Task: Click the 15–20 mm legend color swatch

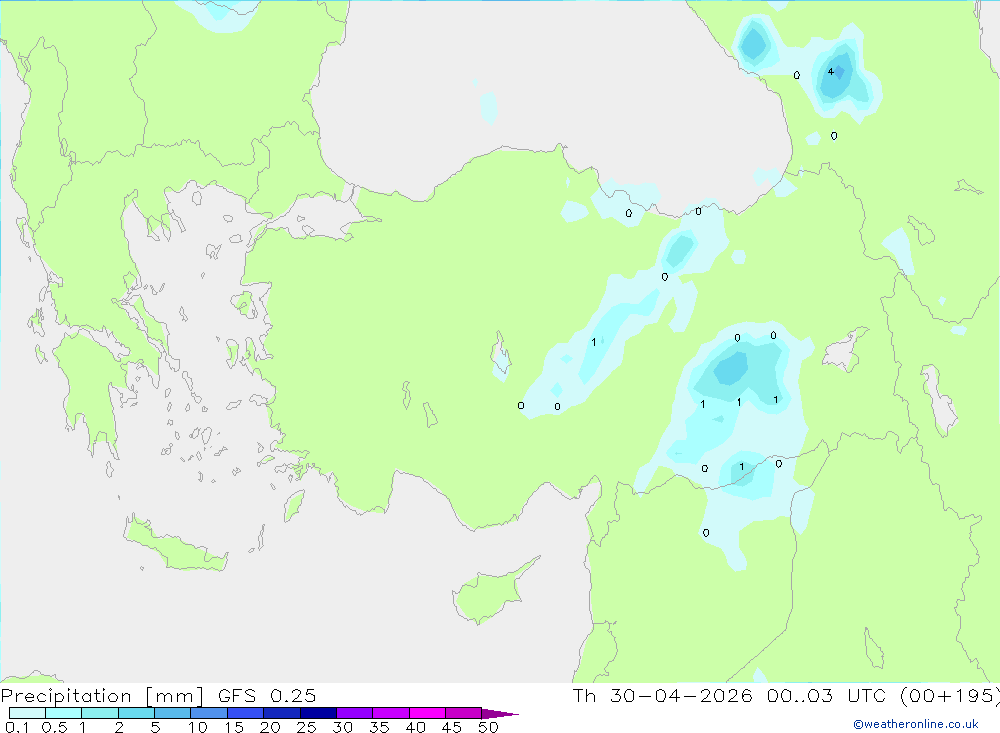Action: click(246, 713)
